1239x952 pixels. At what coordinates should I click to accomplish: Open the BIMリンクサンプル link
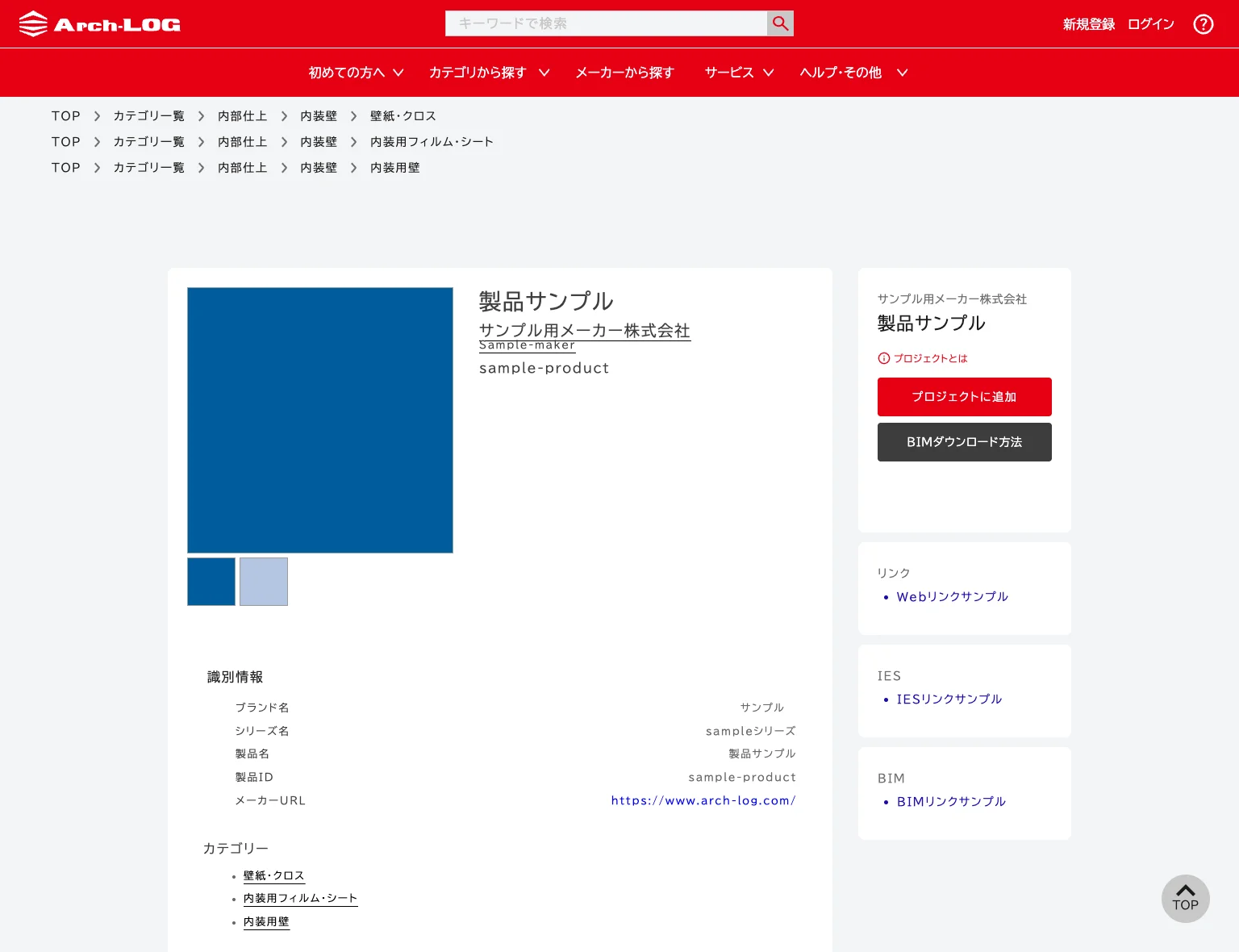click(x=951, y=802)
